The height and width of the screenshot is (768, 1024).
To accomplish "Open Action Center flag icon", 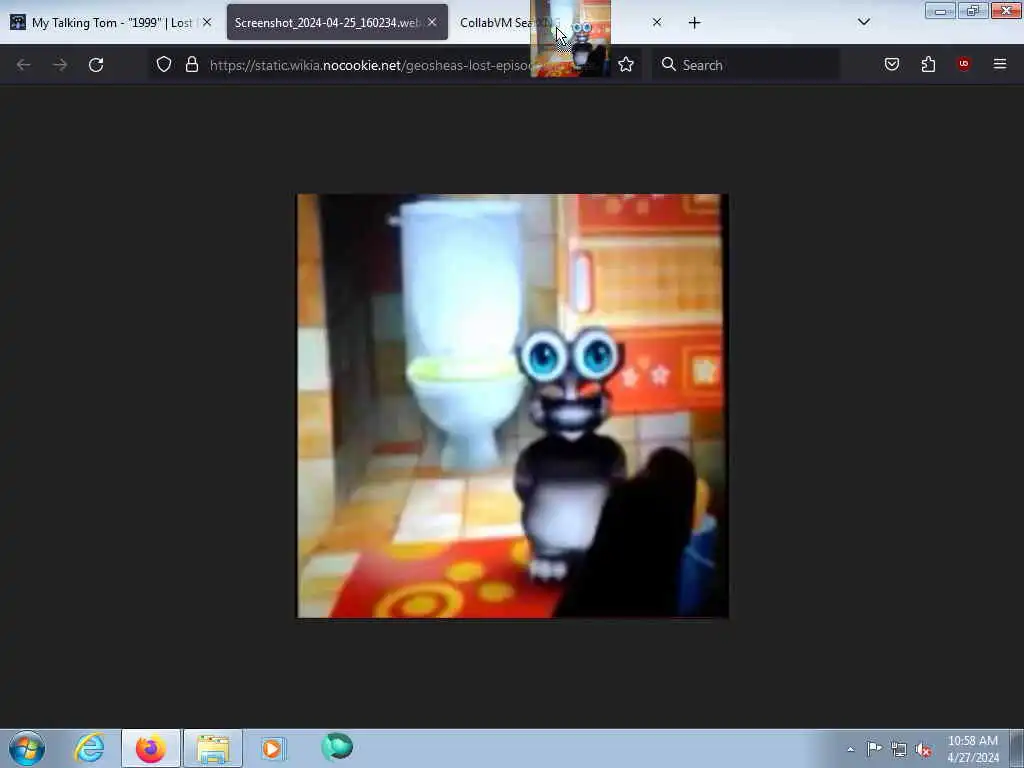I will (x=874, y=749).
